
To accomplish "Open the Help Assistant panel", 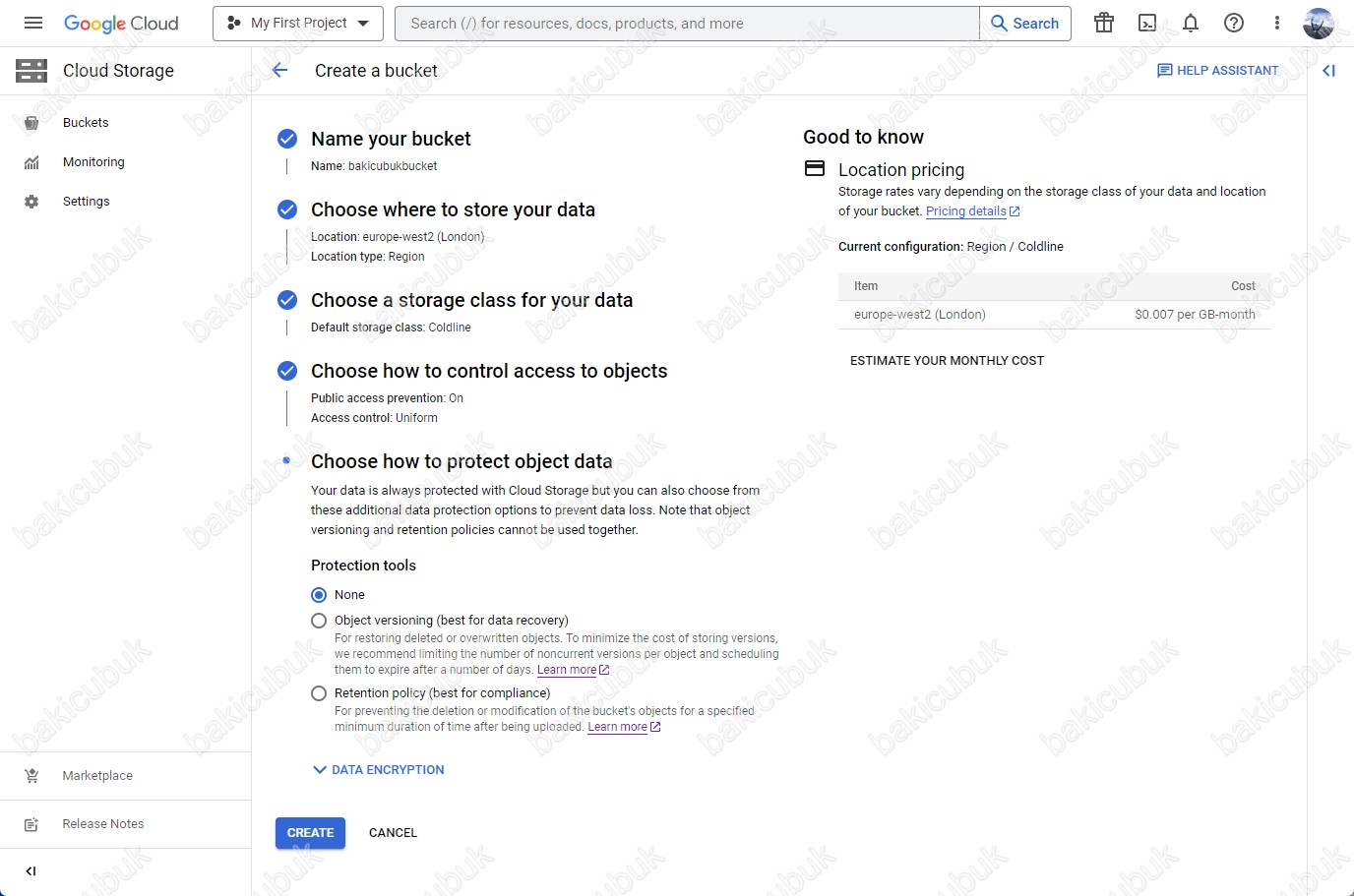I will [x=1218, y=71].
